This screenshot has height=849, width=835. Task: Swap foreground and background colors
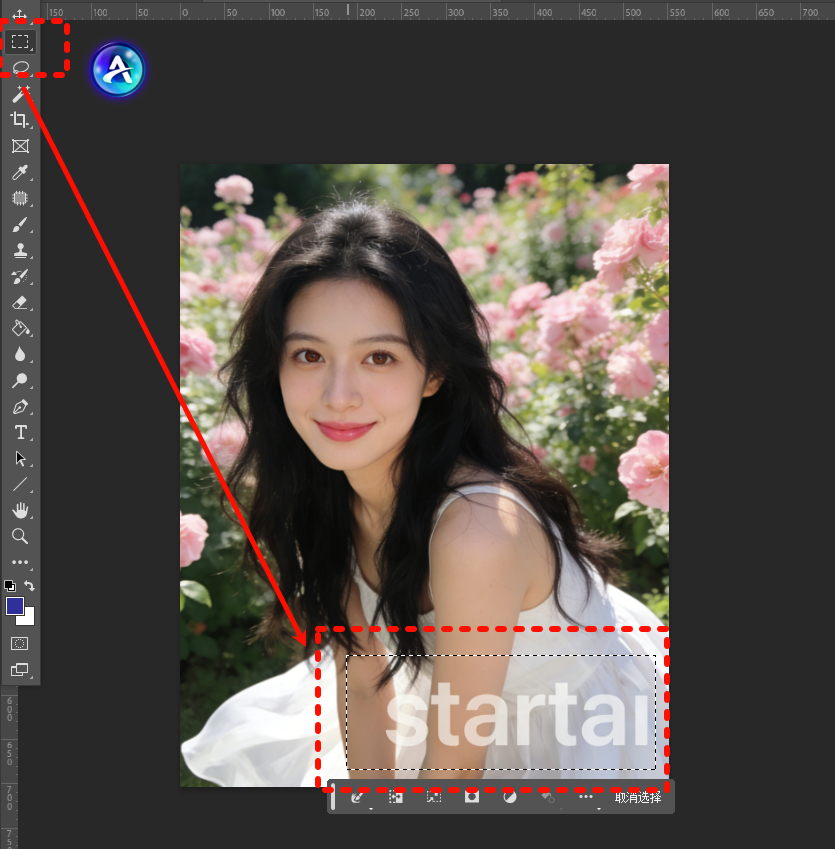(30, 586)
